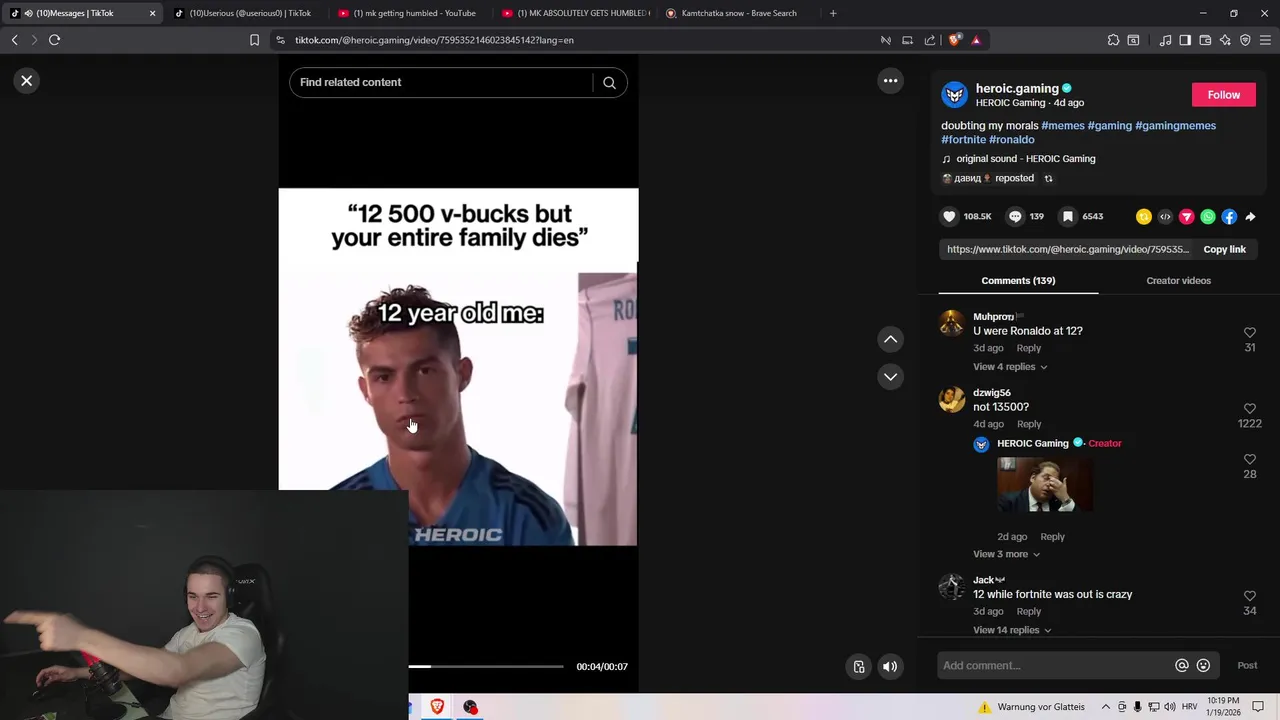The image size is (1280, 720).
Task: Like Jack's comment about fortnite
Action: [1250, 596]
